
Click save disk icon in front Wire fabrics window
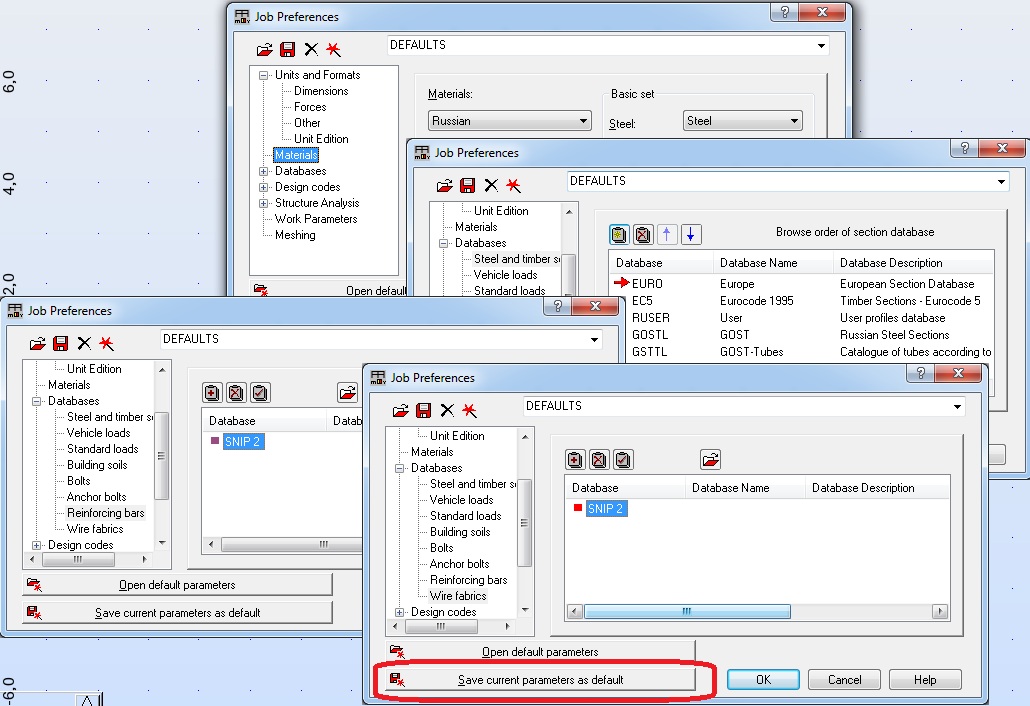424,410
